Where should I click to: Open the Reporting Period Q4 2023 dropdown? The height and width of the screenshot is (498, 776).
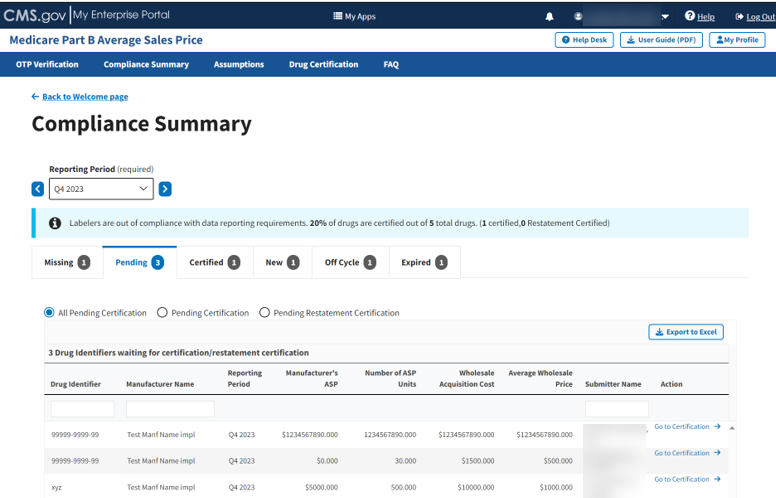(x=101, y=188)
